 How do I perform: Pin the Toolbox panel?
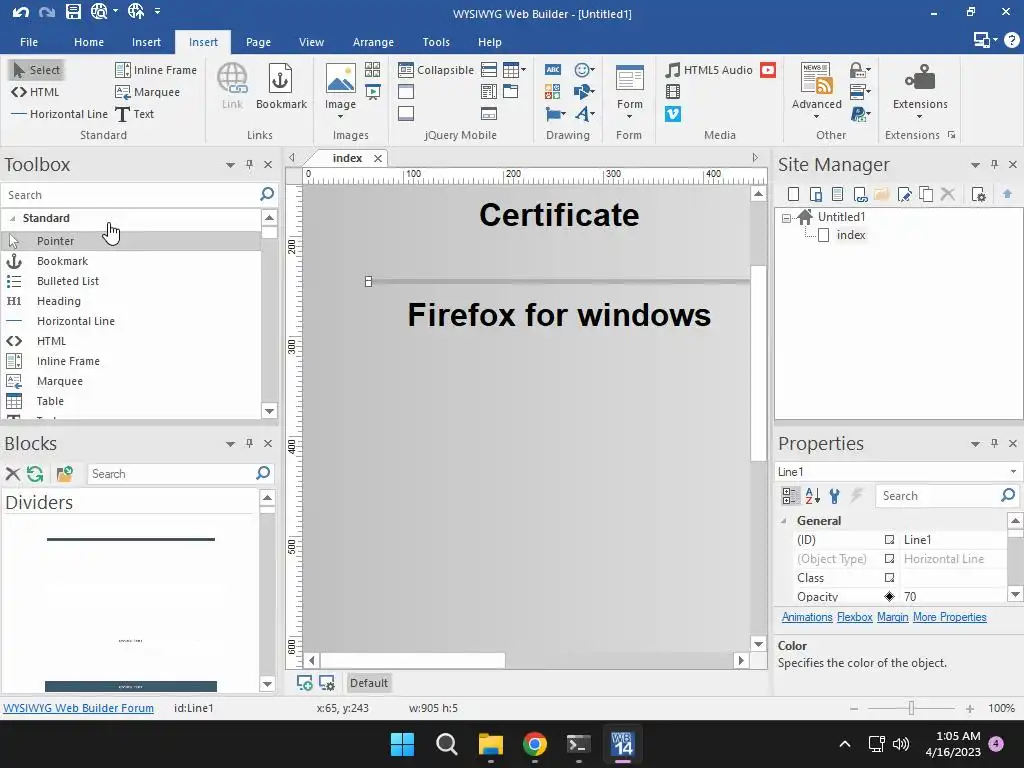click(x=249, y=165)
